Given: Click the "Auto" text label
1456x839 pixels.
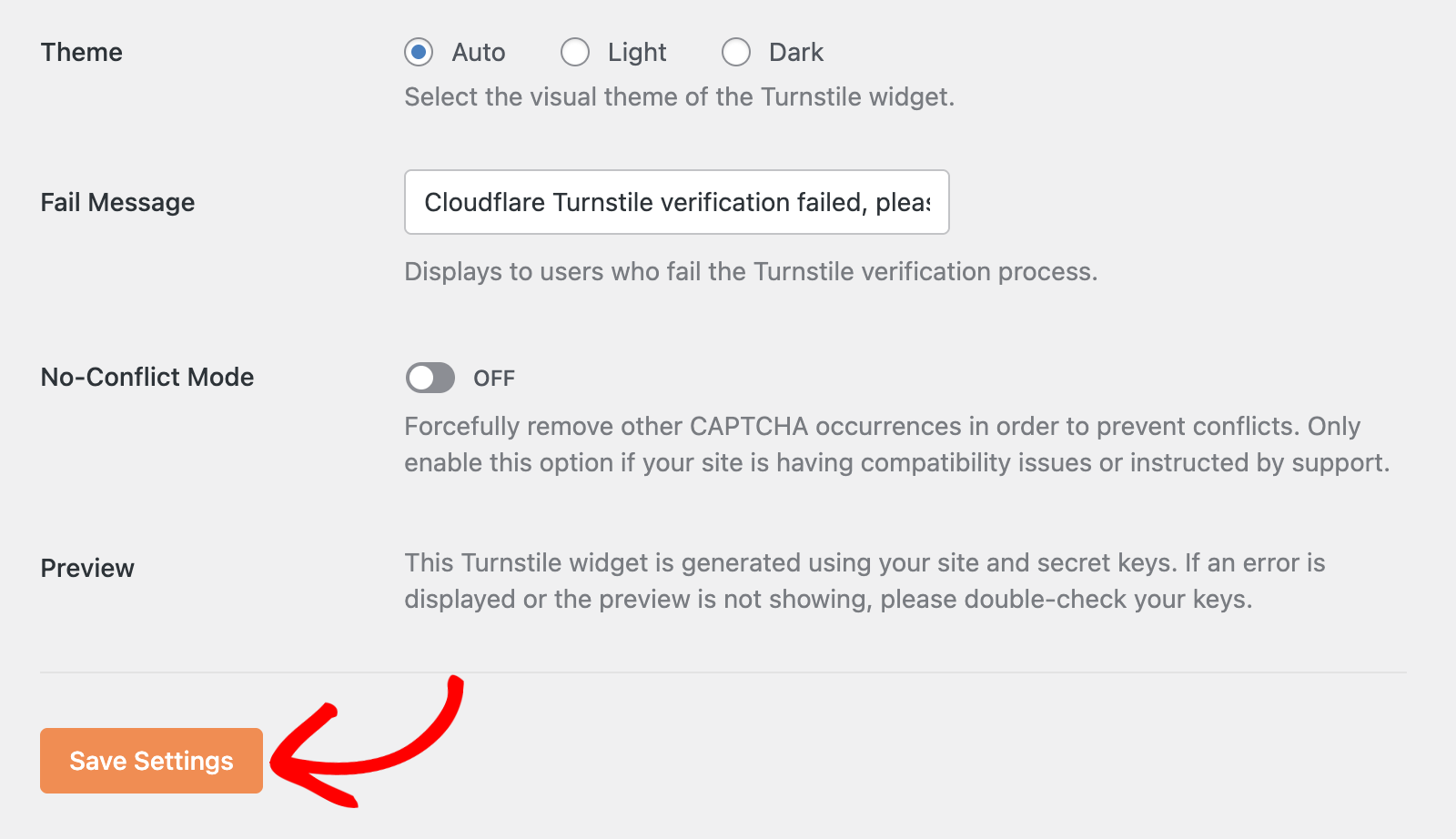Looking at the screenshot, I should point(479,53).
